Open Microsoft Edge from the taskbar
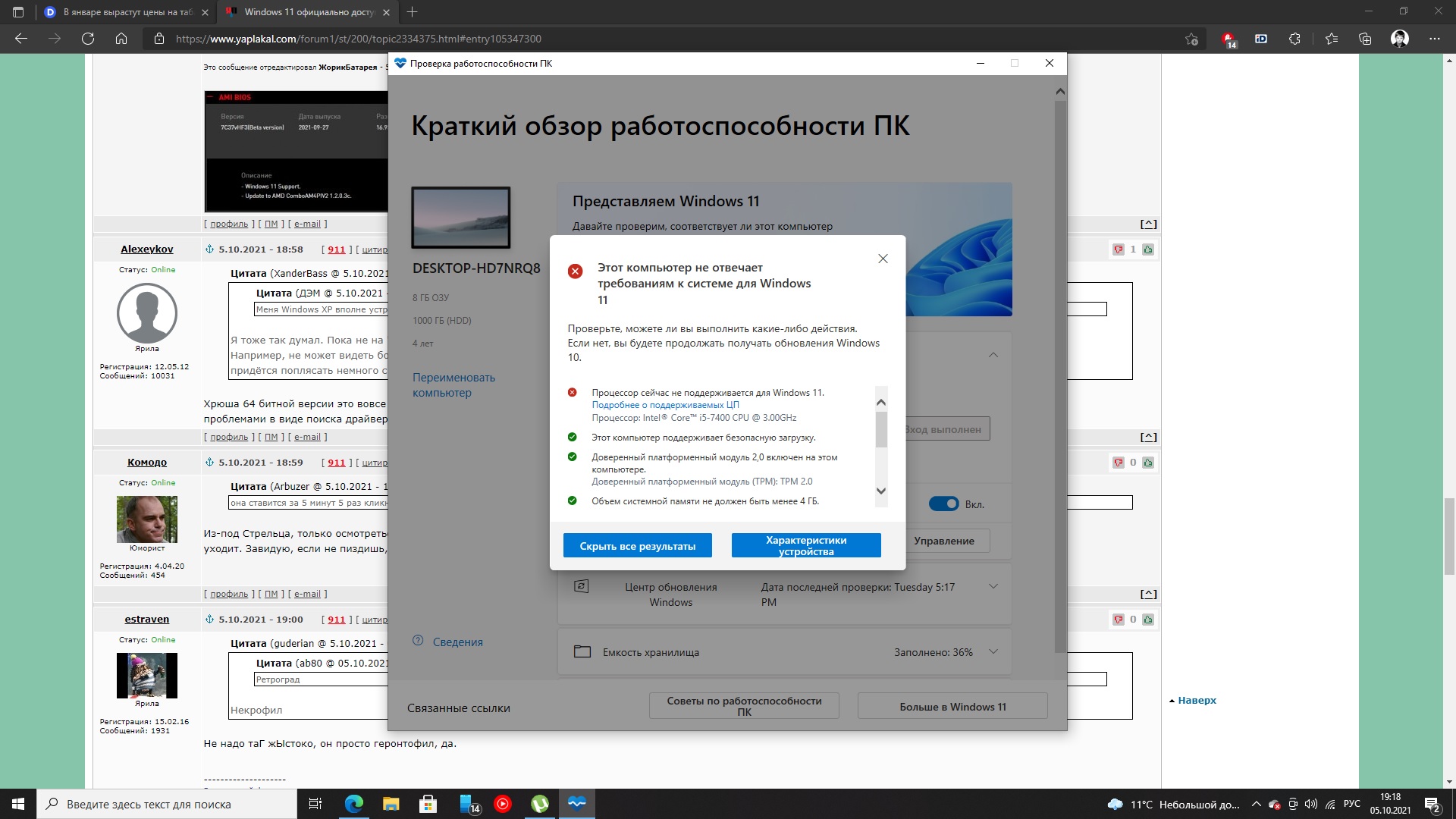The width and height of the screenshot is (1456, 819). 354,804
